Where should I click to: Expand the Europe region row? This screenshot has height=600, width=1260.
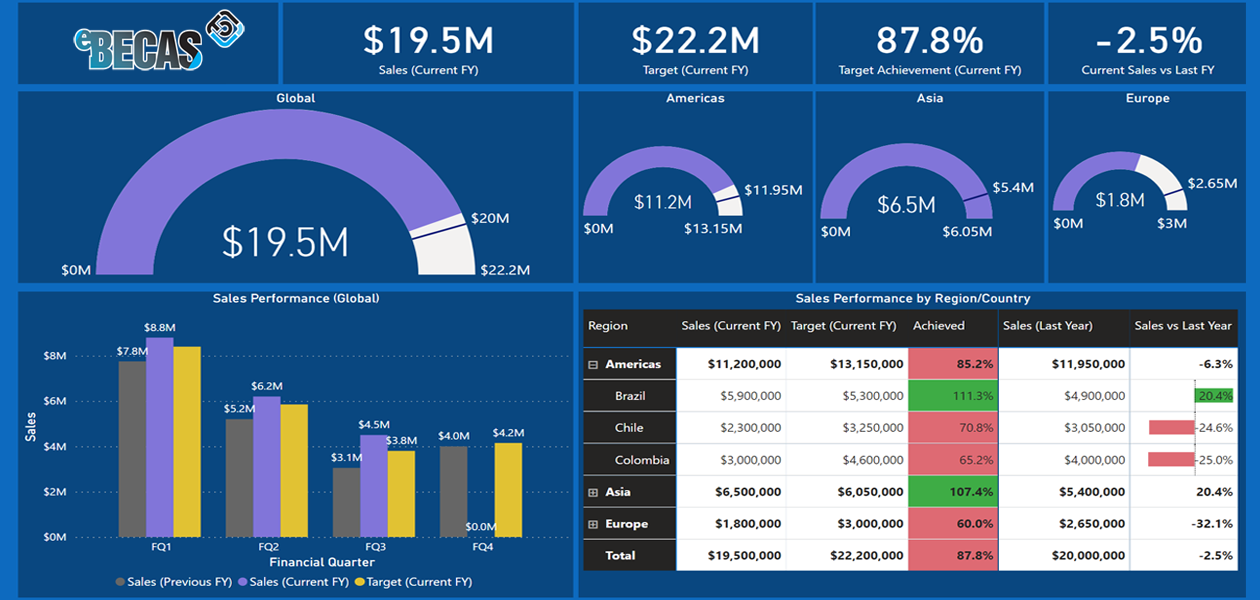click(593, 525)
